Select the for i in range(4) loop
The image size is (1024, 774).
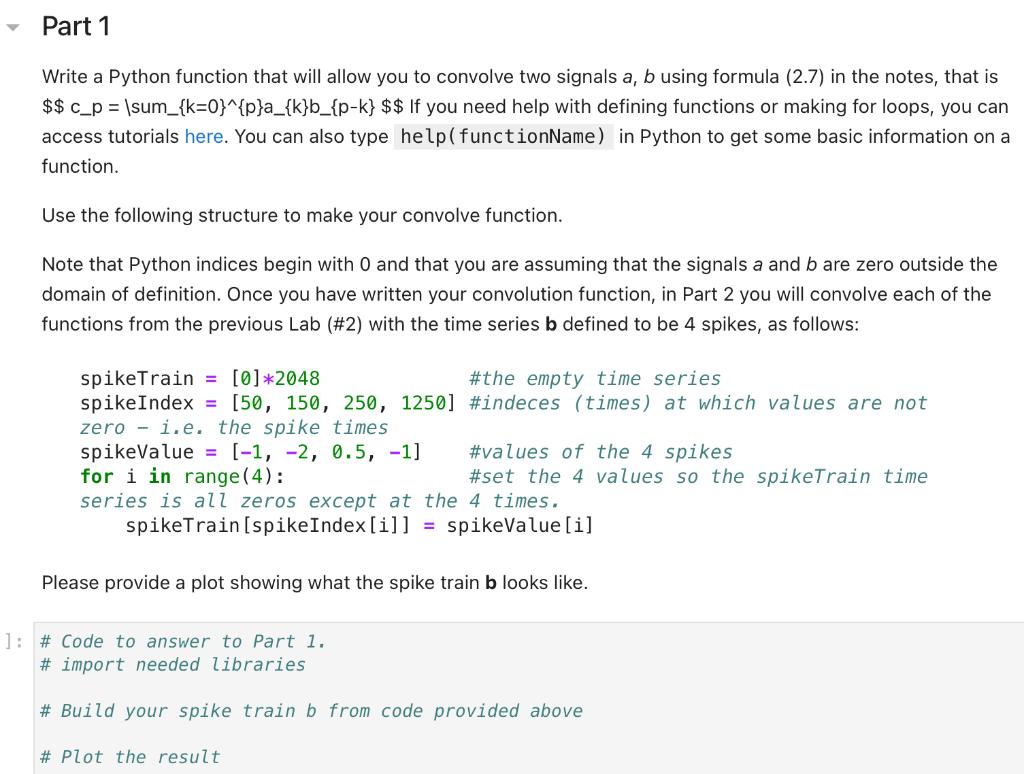click(180, 476)
